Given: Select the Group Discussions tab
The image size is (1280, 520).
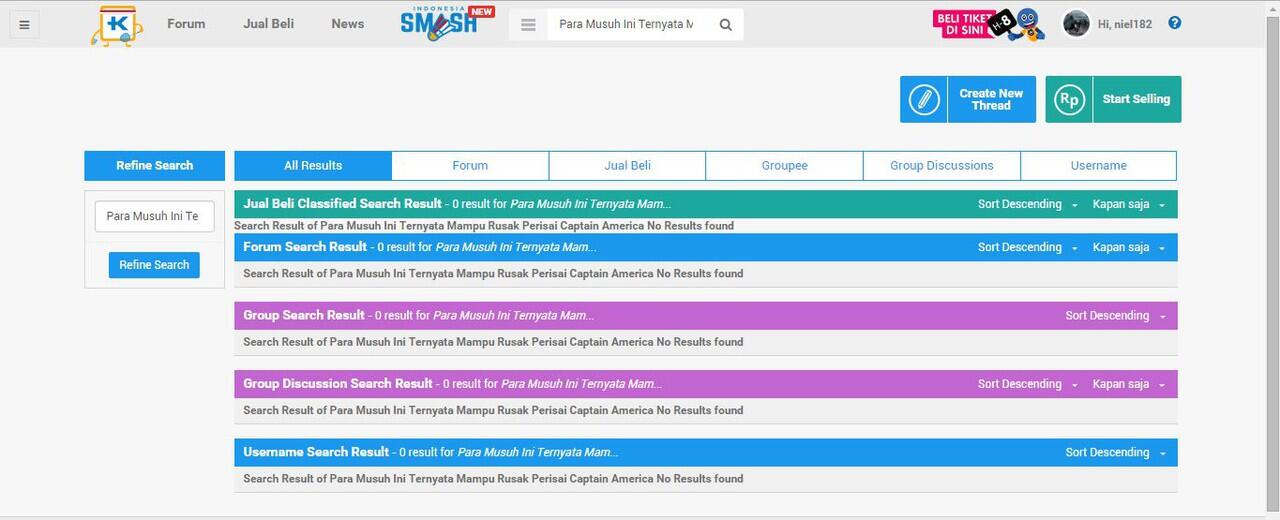Looking at the screenshot, I should tap(941, 166).
